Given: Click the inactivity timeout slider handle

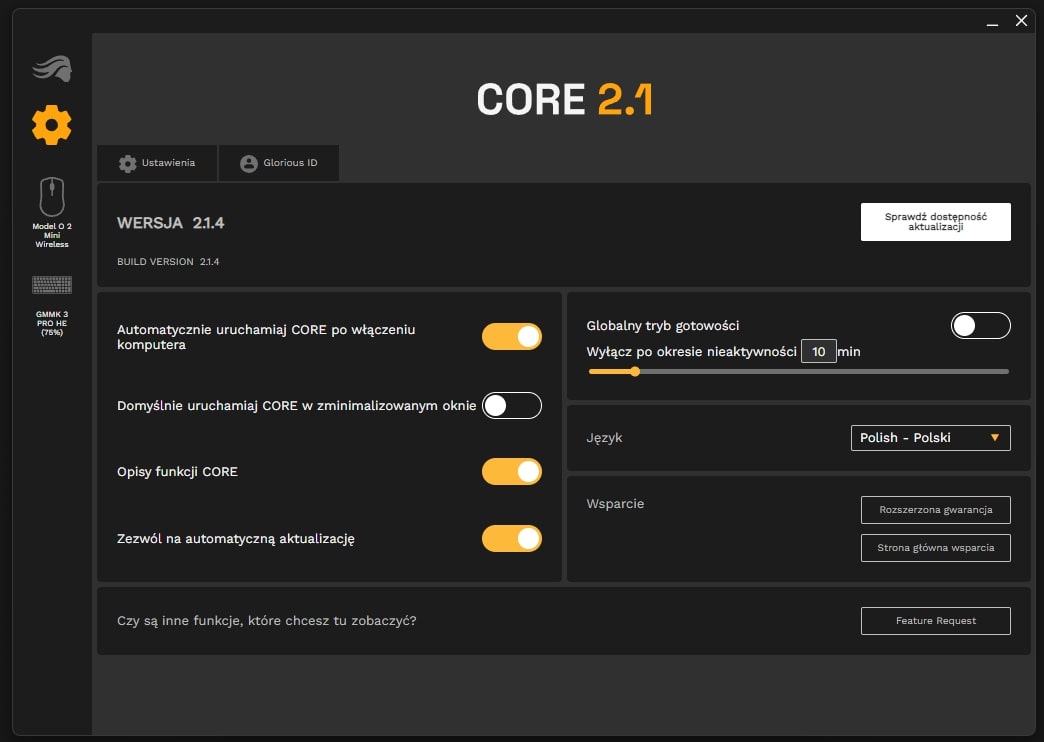Looking at the screenshot, I should (635, 372).
